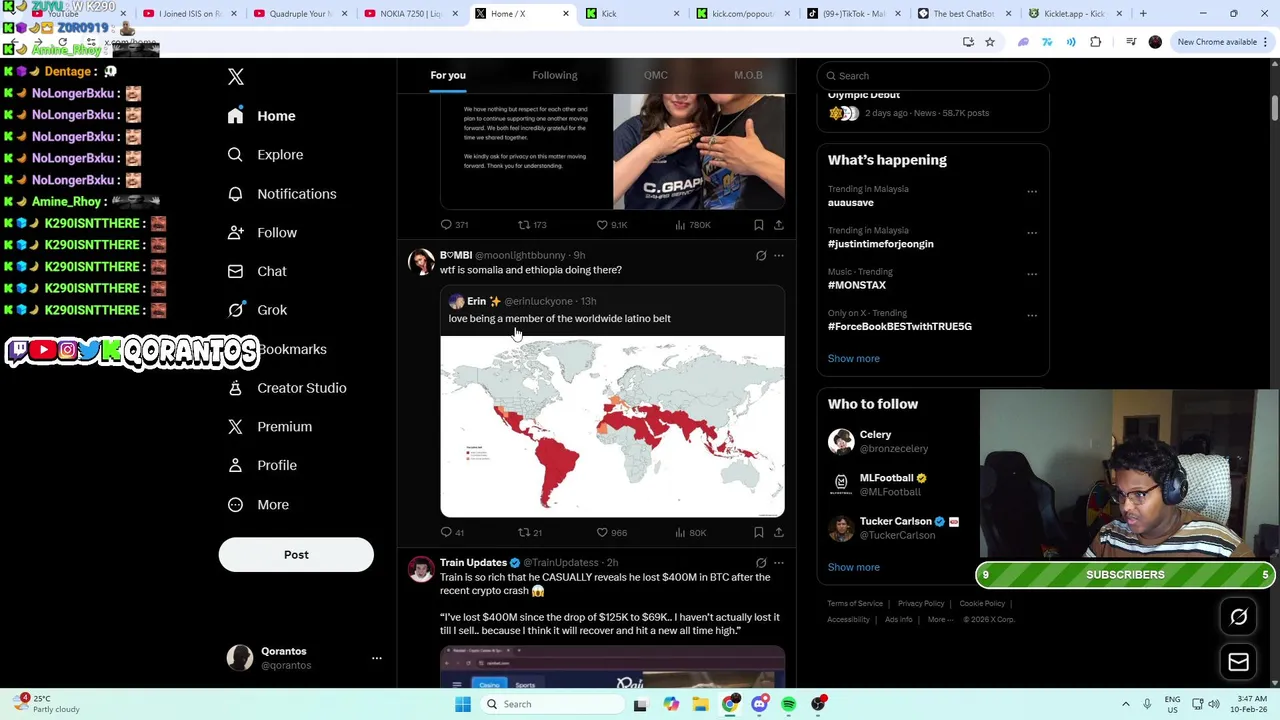The width and height of the screenshot is (1280, 720).
Task: Open Grok explain on Train Updates post
Action: click(x=761, y=563)
